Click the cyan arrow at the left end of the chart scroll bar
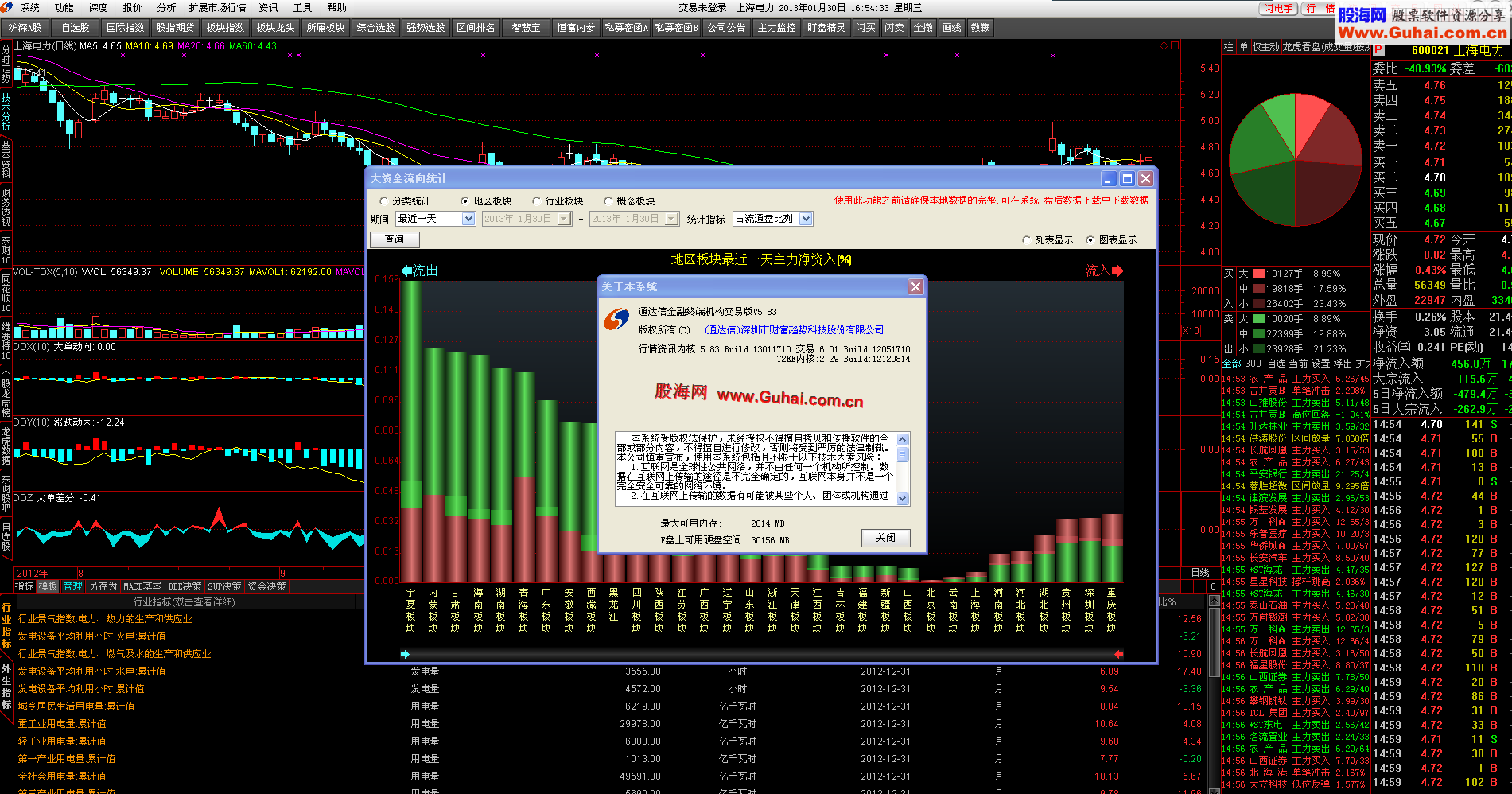1512x794 pixels. pos(405,654)
